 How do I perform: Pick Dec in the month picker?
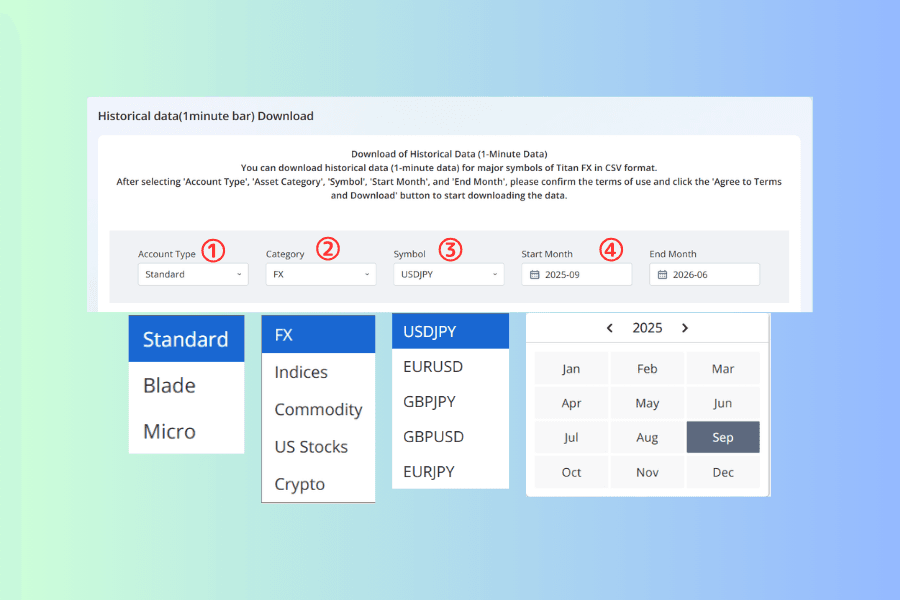723,472
